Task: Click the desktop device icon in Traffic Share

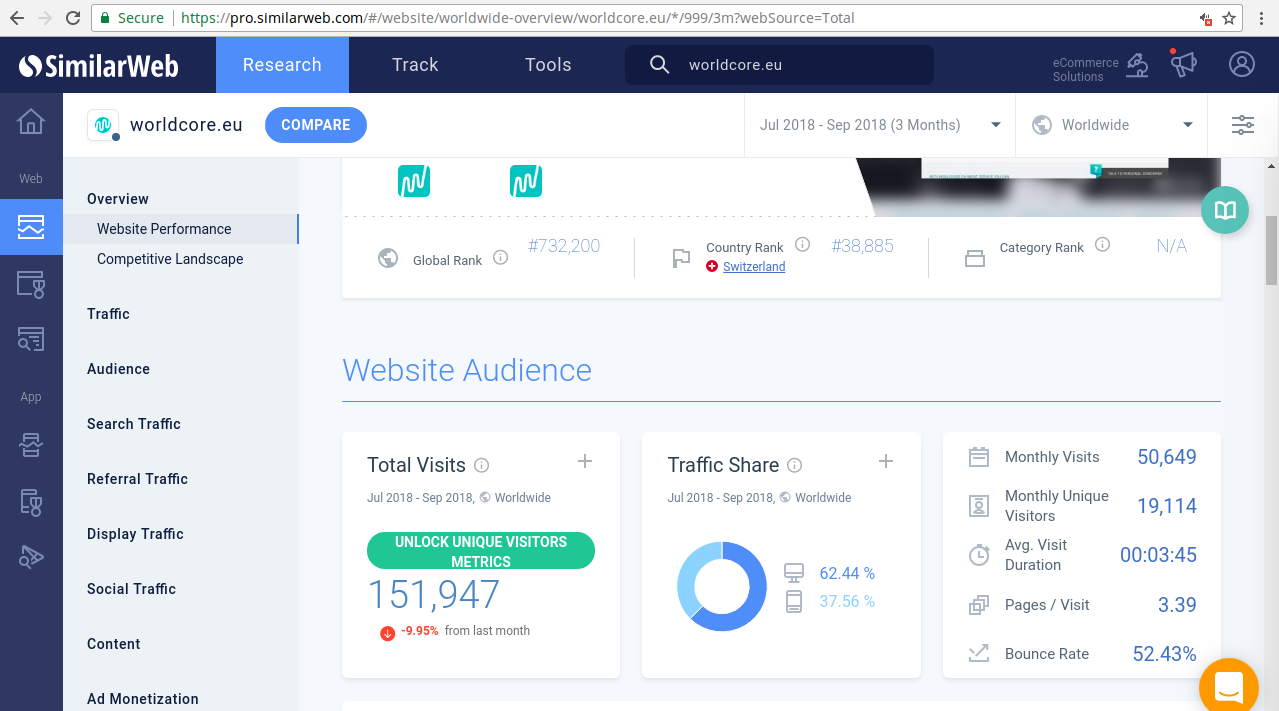Action: point(794,573)
